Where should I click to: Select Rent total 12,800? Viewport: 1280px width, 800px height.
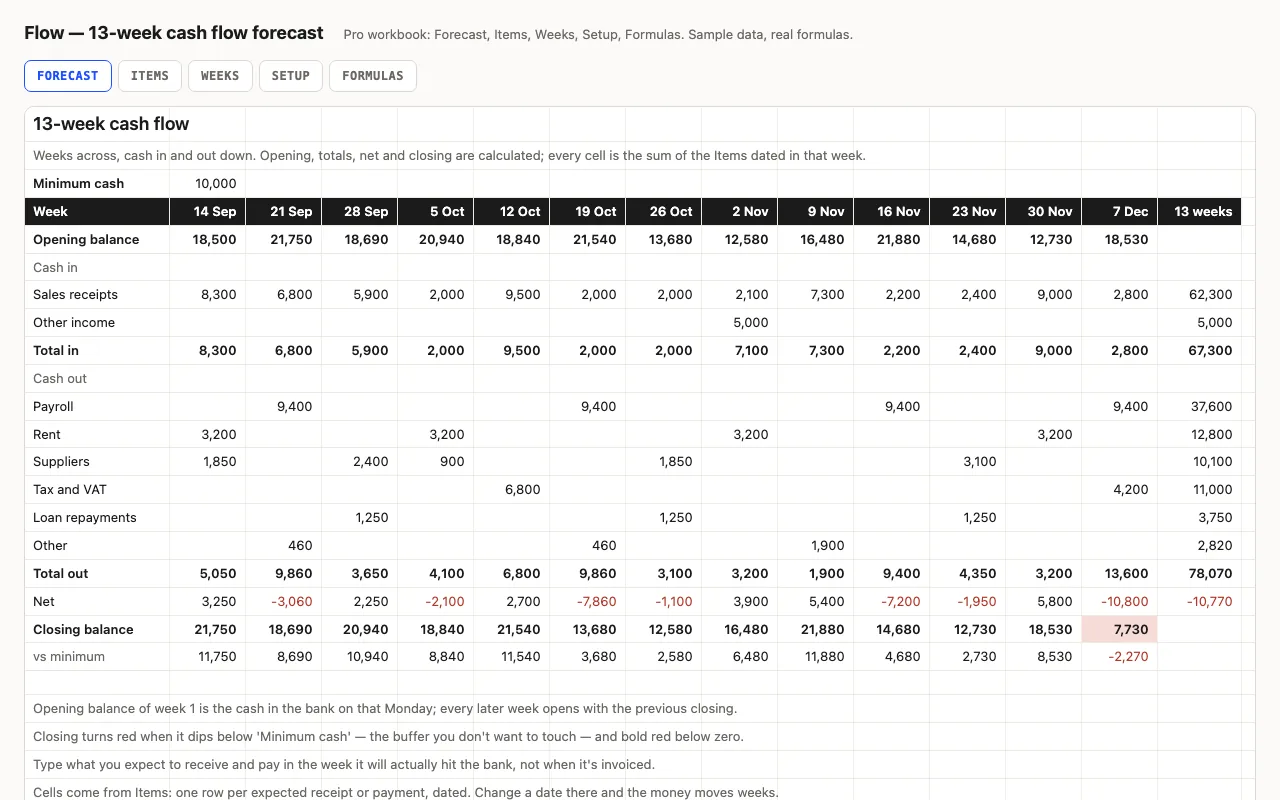(x=1199, y=435)
